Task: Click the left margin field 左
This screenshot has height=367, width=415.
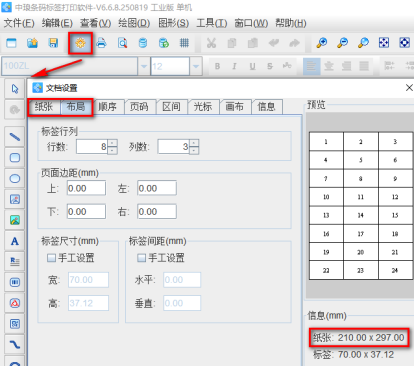Action: pos(157,188)
